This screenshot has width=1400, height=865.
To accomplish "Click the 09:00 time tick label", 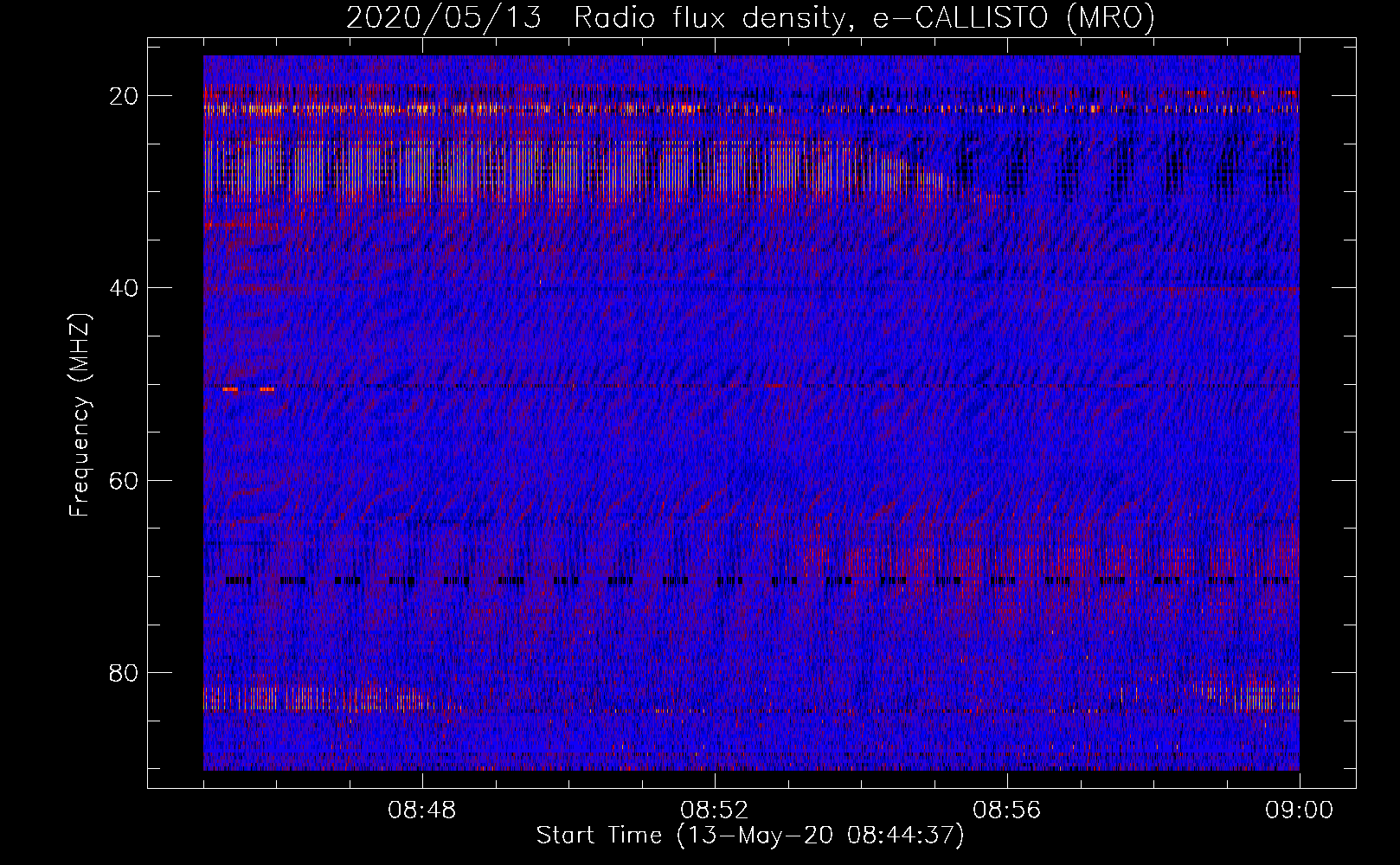I will point(1300,811).
